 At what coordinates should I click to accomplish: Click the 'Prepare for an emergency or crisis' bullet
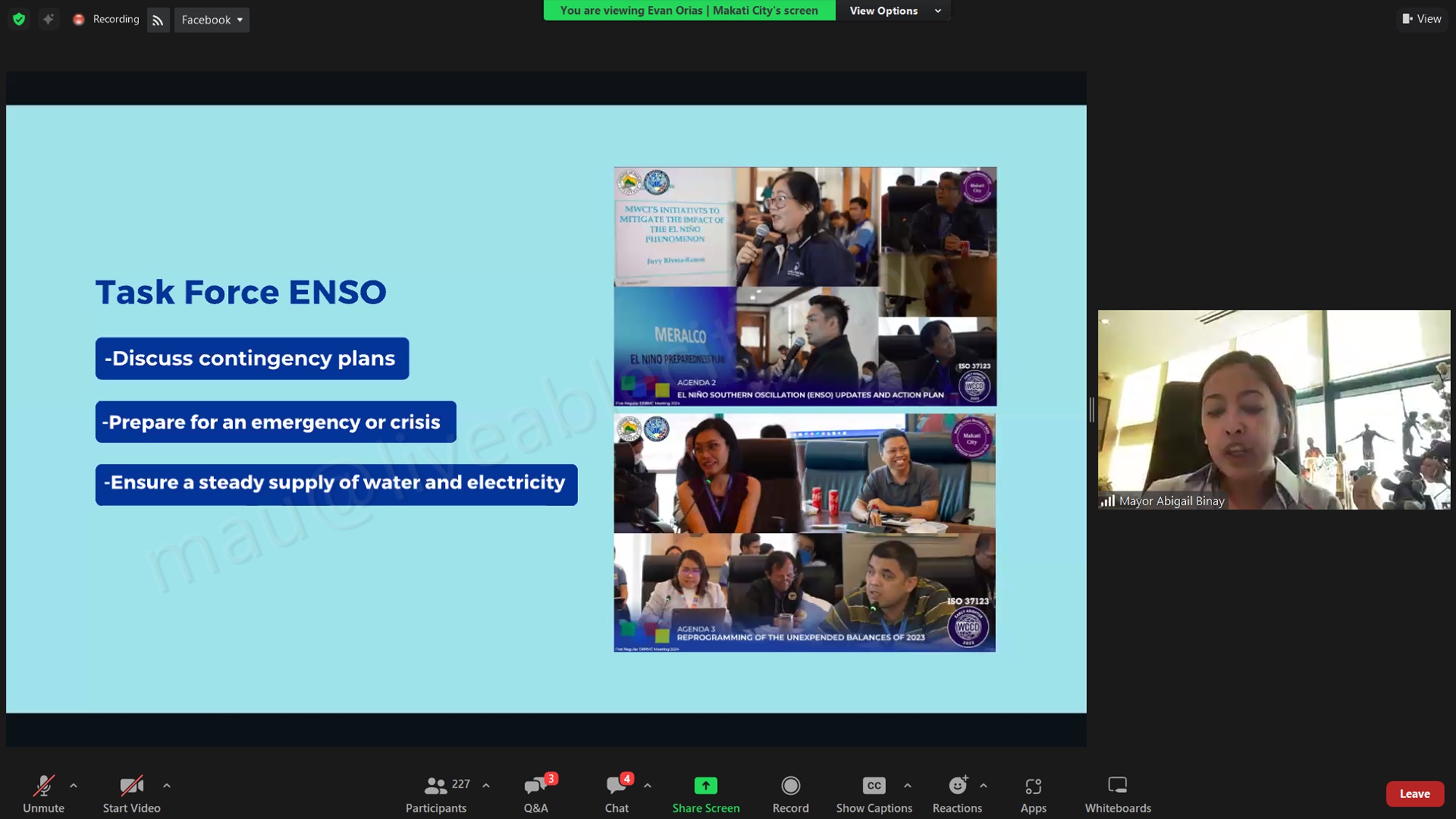pos(276,422)
